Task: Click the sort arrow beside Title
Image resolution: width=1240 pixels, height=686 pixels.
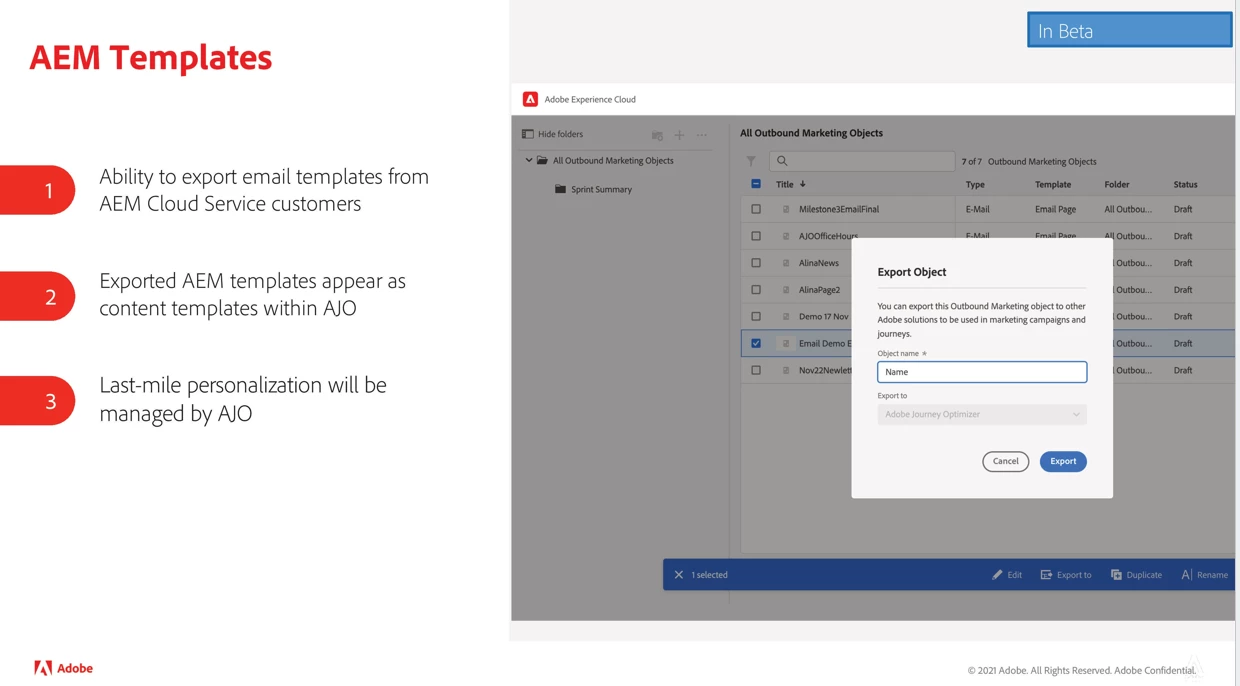Action: pos(802,184)
